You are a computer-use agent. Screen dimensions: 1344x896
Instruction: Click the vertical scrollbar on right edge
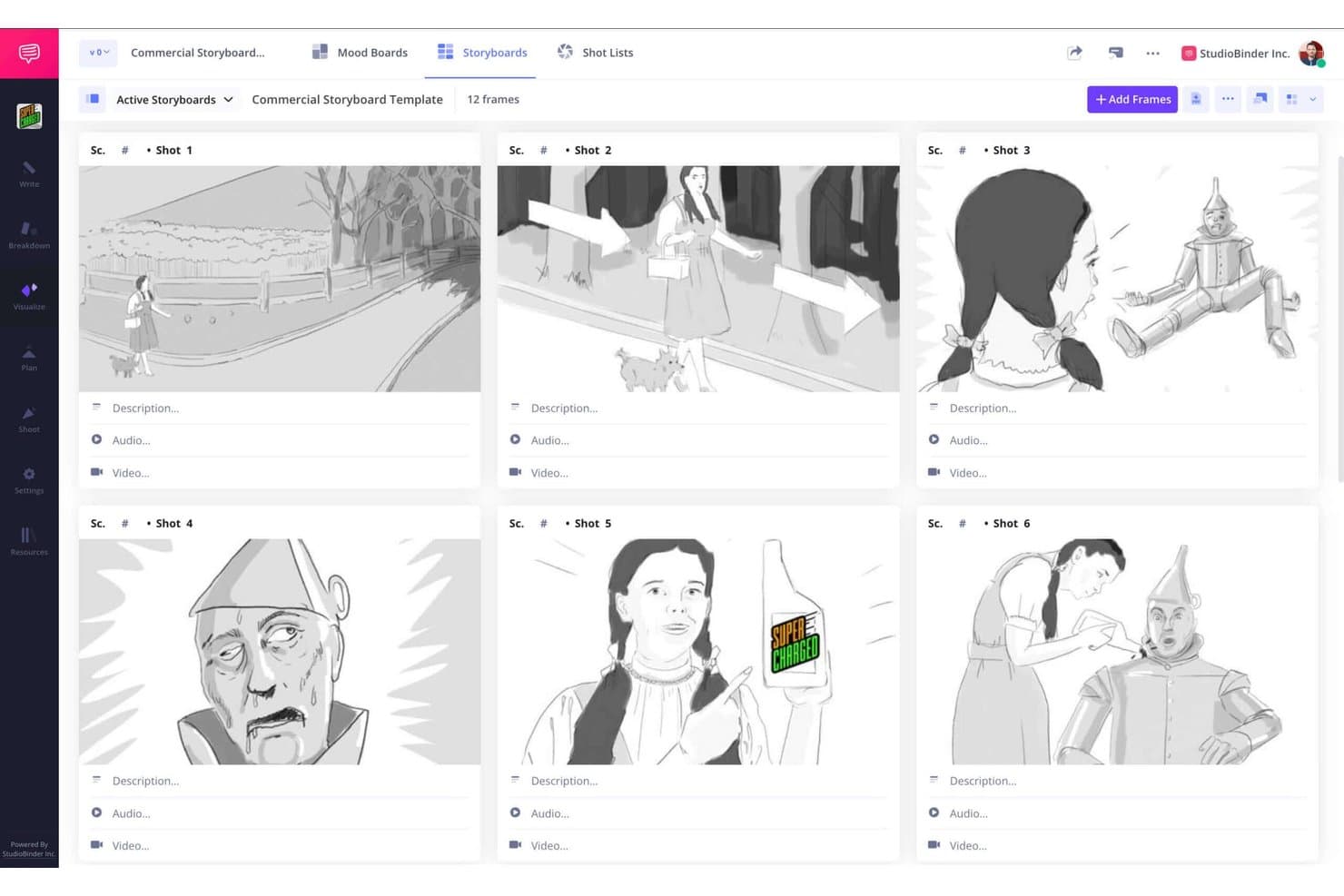[1339, 318]
